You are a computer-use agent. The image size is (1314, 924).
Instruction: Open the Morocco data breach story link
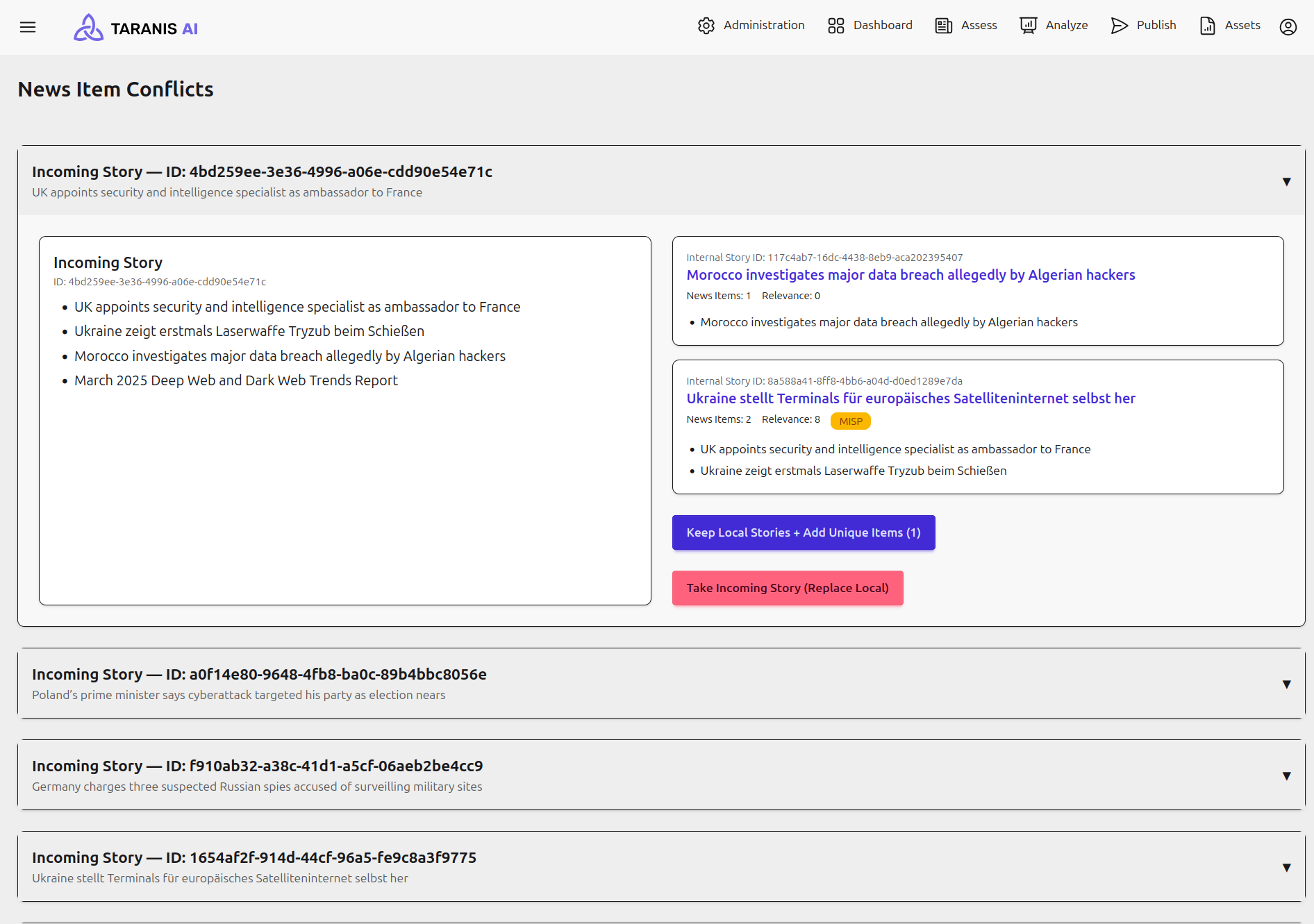click(910, 275)
